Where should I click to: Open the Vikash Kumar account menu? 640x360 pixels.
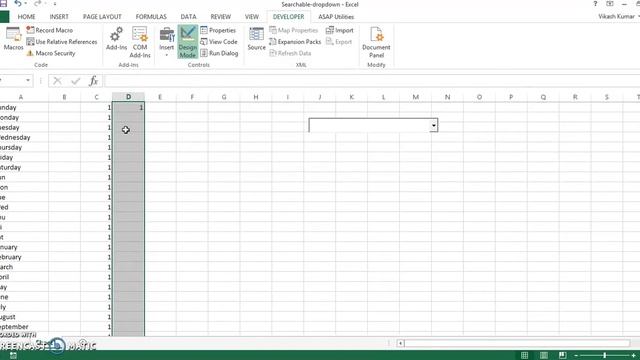click(618, 17)
